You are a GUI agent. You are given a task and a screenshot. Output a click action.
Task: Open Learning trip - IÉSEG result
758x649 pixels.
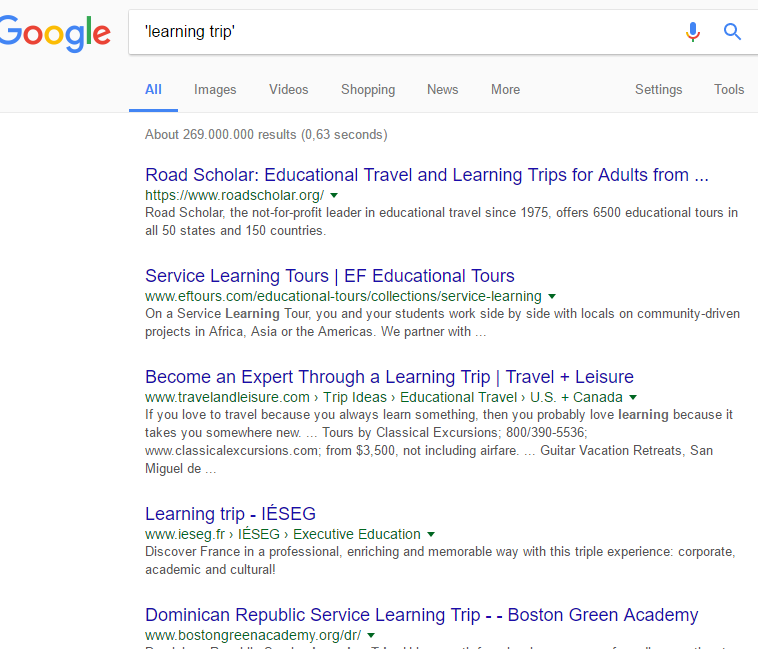(230, 514)
